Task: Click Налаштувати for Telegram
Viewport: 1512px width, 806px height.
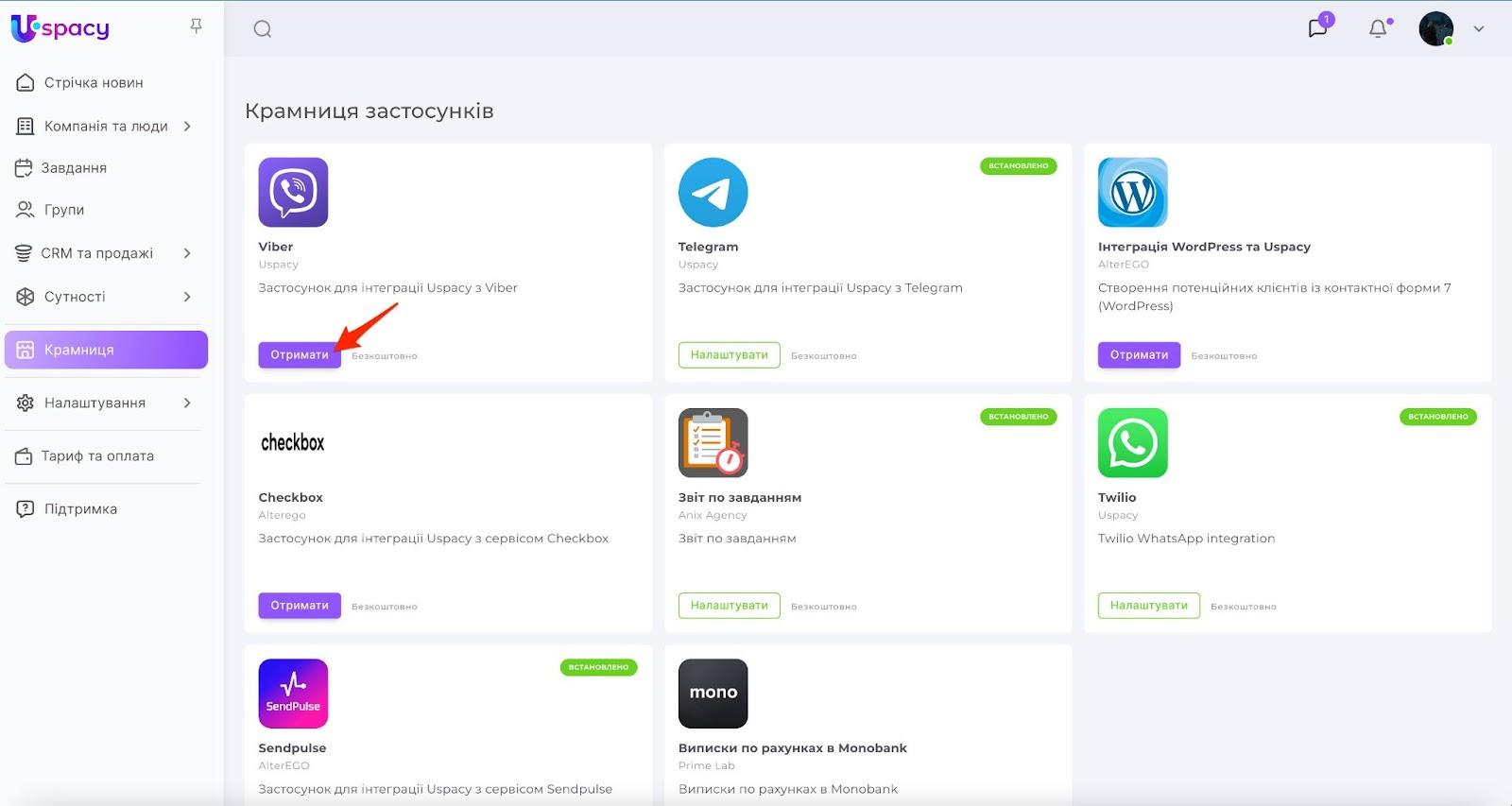Action: (x=729, y=355)
